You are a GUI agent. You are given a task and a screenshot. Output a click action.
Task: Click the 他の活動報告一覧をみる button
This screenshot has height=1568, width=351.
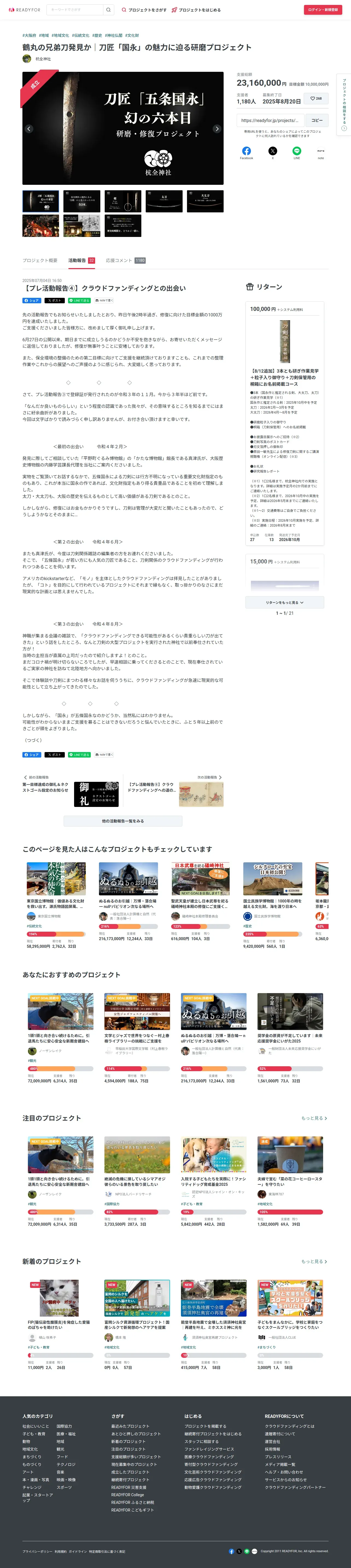coord(123,821)
